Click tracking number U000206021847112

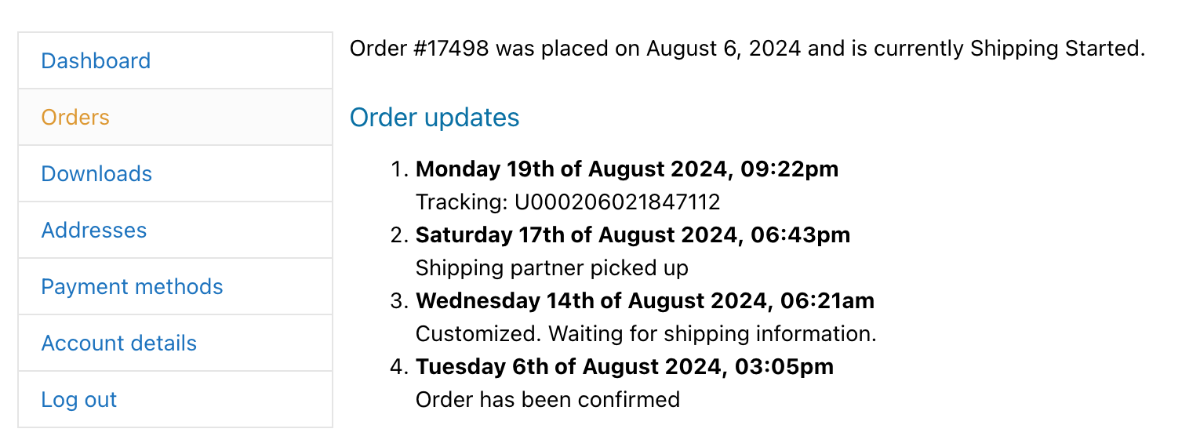click(618, 202)
